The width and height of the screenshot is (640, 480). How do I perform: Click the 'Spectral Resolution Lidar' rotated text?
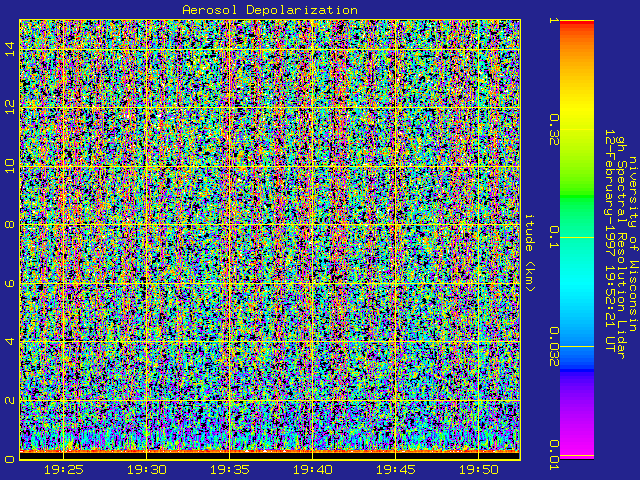coord(621,260)
